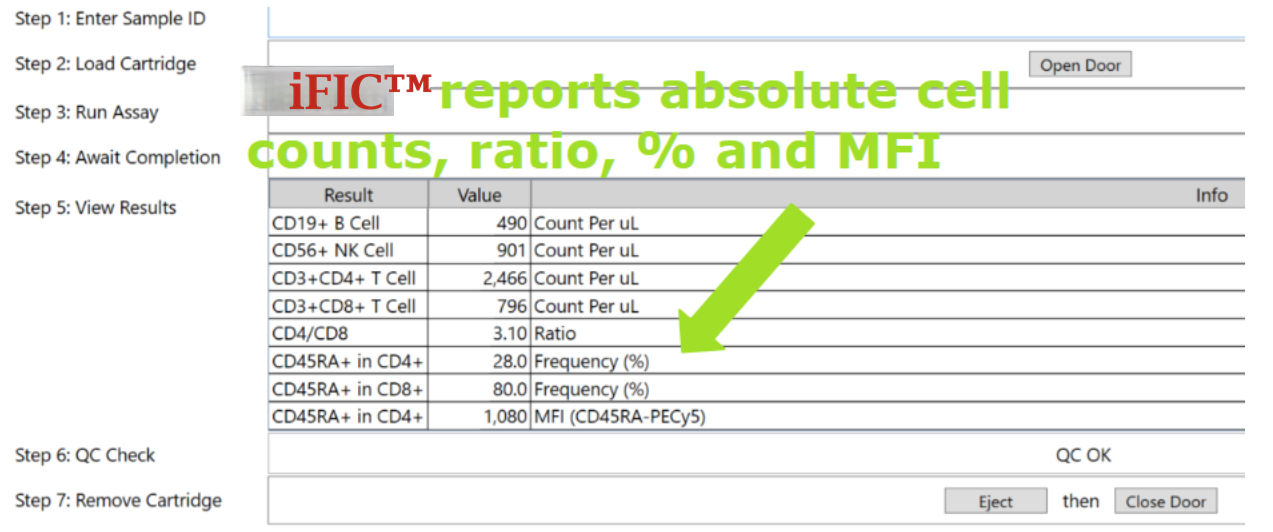The width and height of the screenshot is (1273, 532).
Task: Click the MFI value 1,080
Action: [506, 417]
